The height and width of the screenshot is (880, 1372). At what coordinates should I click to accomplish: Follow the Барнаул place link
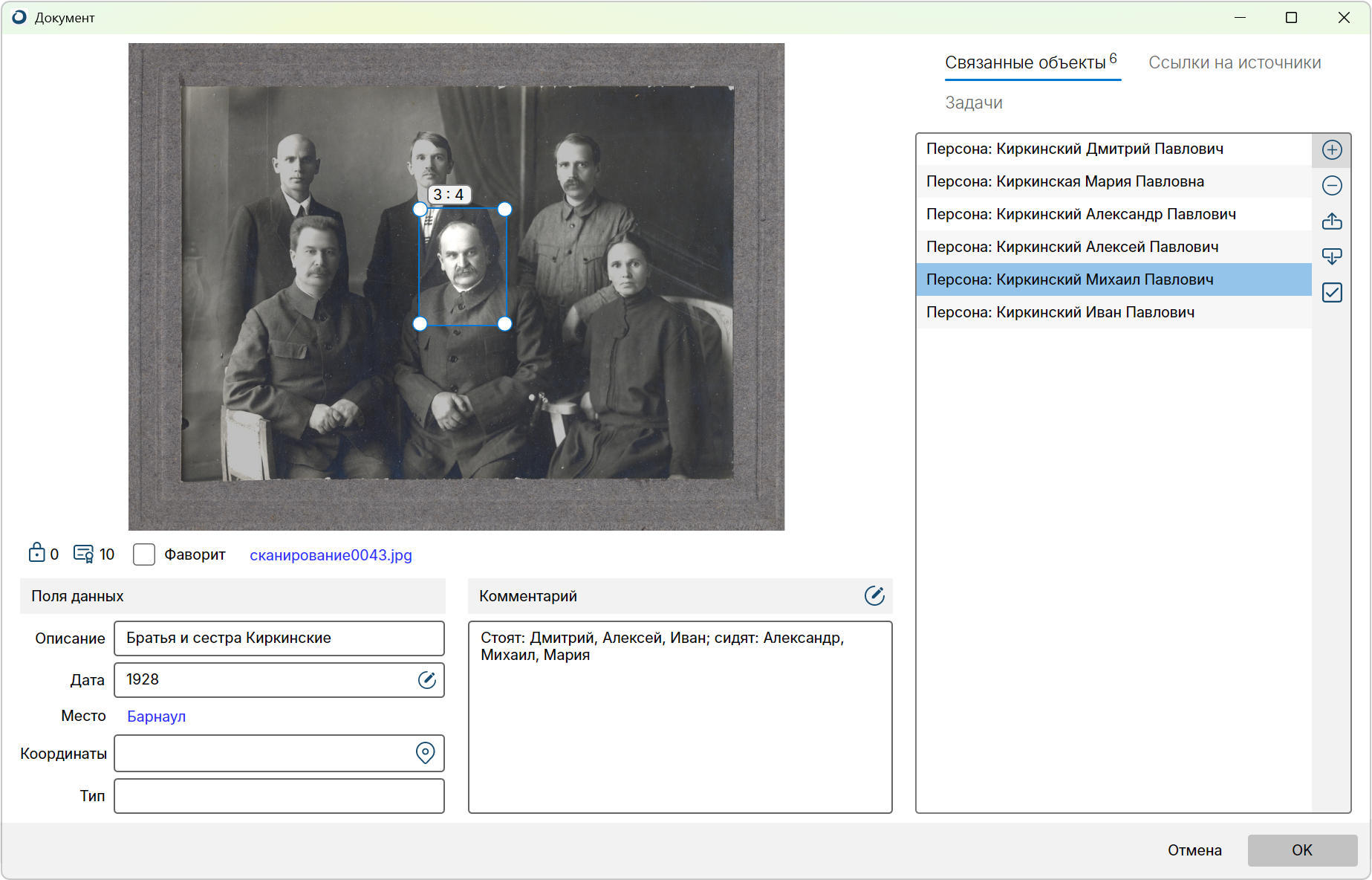156,716
